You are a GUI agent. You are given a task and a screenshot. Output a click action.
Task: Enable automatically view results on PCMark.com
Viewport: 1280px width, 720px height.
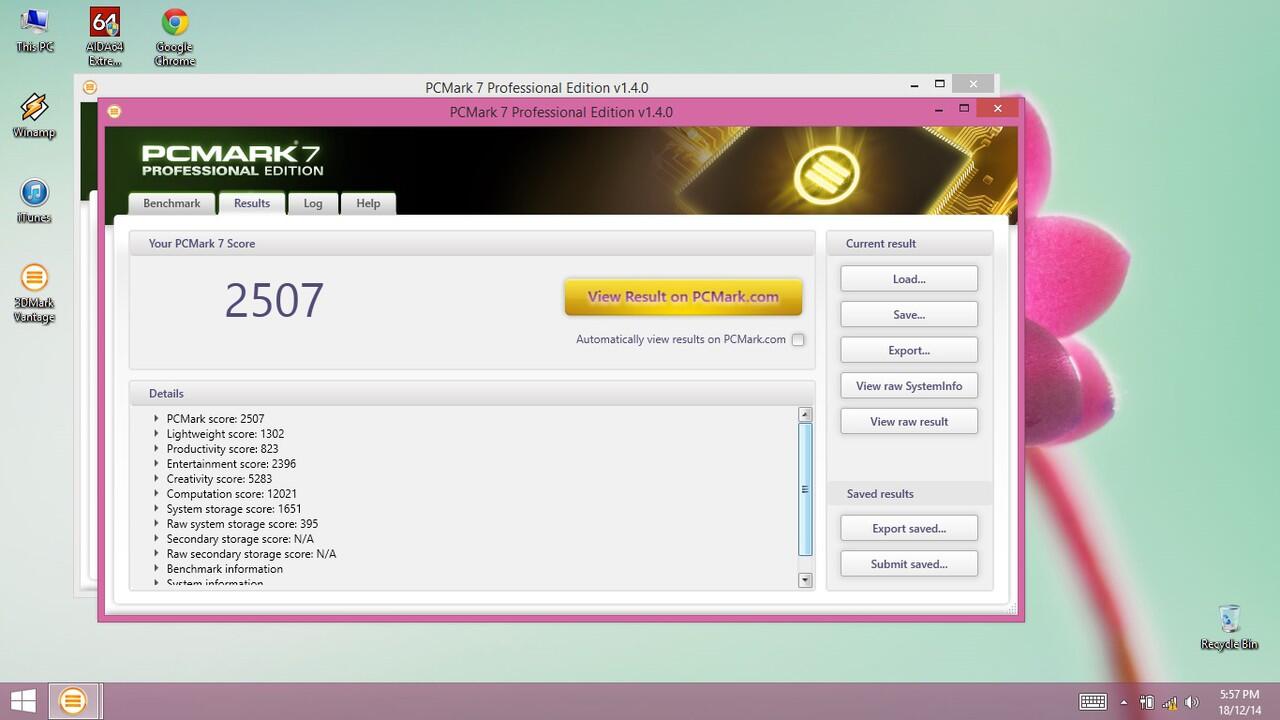[x=798, y=340]
